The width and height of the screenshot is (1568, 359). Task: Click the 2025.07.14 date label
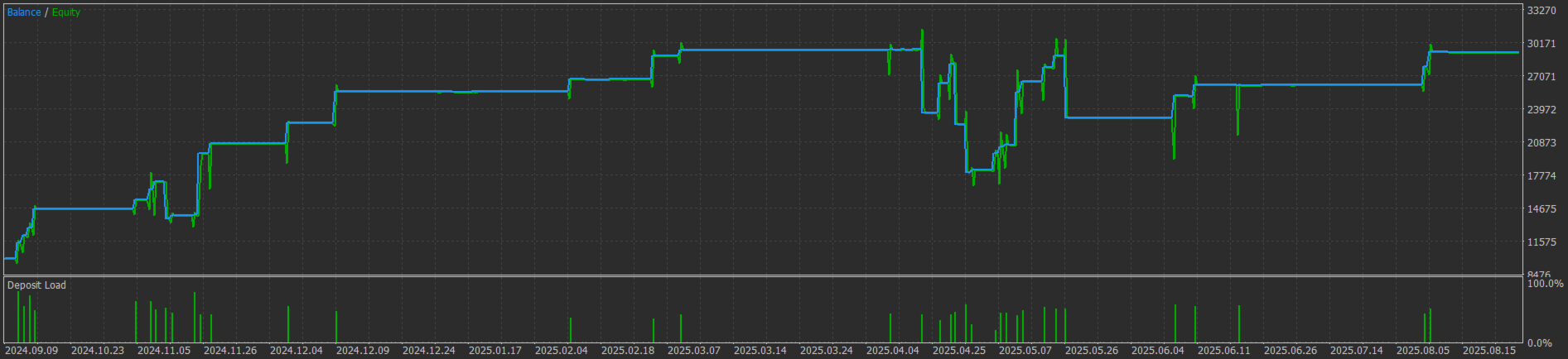[x=1357, y=351]
